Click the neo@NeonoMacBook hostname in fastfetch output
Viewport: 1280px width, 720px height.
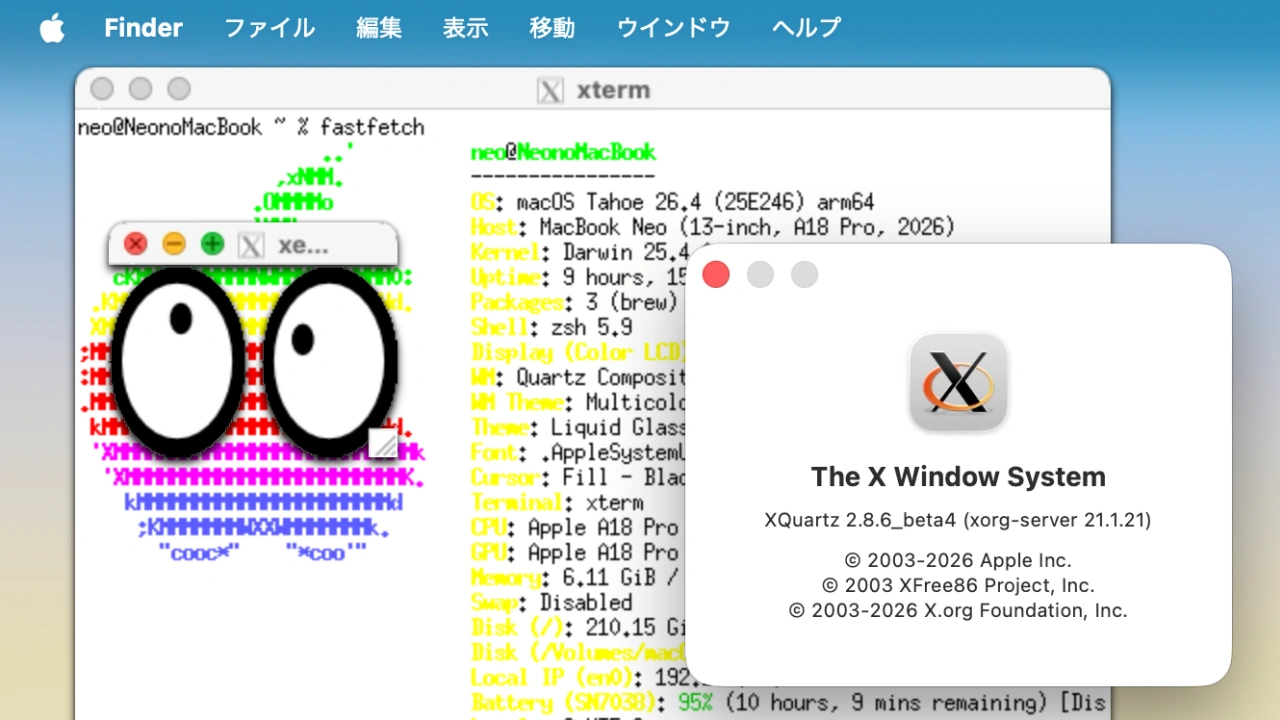coord(563,152)
